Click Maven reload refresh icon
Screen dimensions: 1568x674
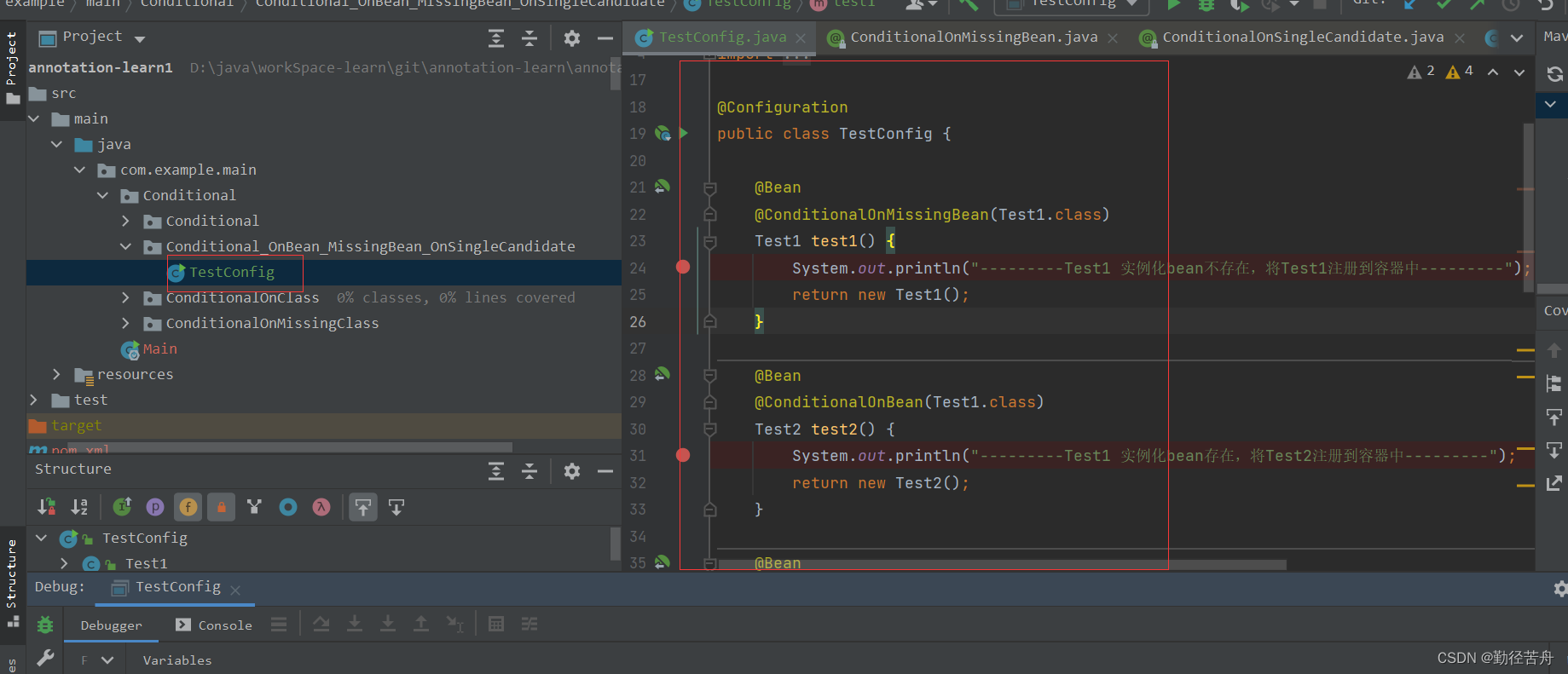point(1554,74)
